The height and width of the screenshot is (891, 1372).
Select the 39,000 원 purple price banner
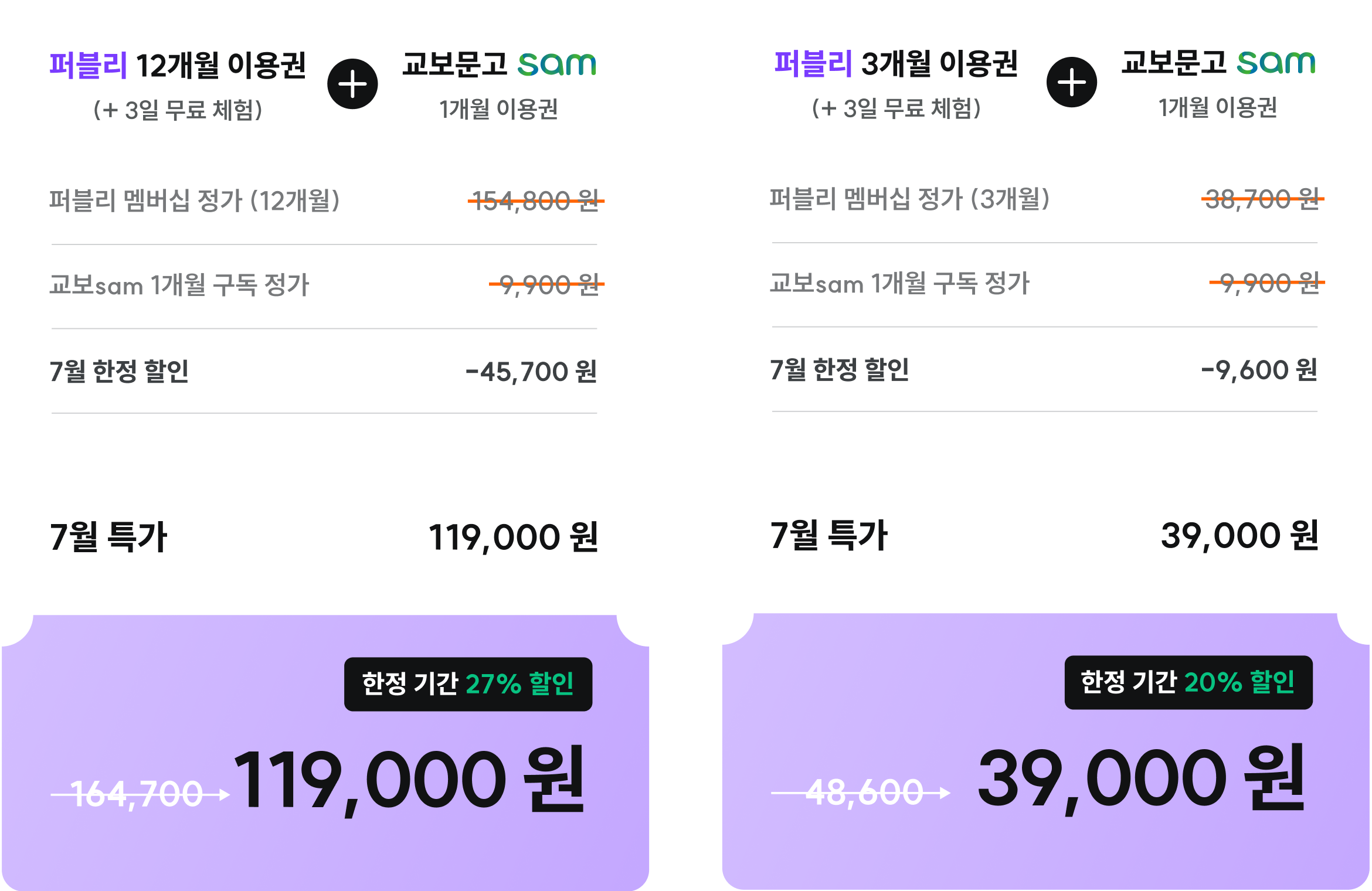(1046, 751)
